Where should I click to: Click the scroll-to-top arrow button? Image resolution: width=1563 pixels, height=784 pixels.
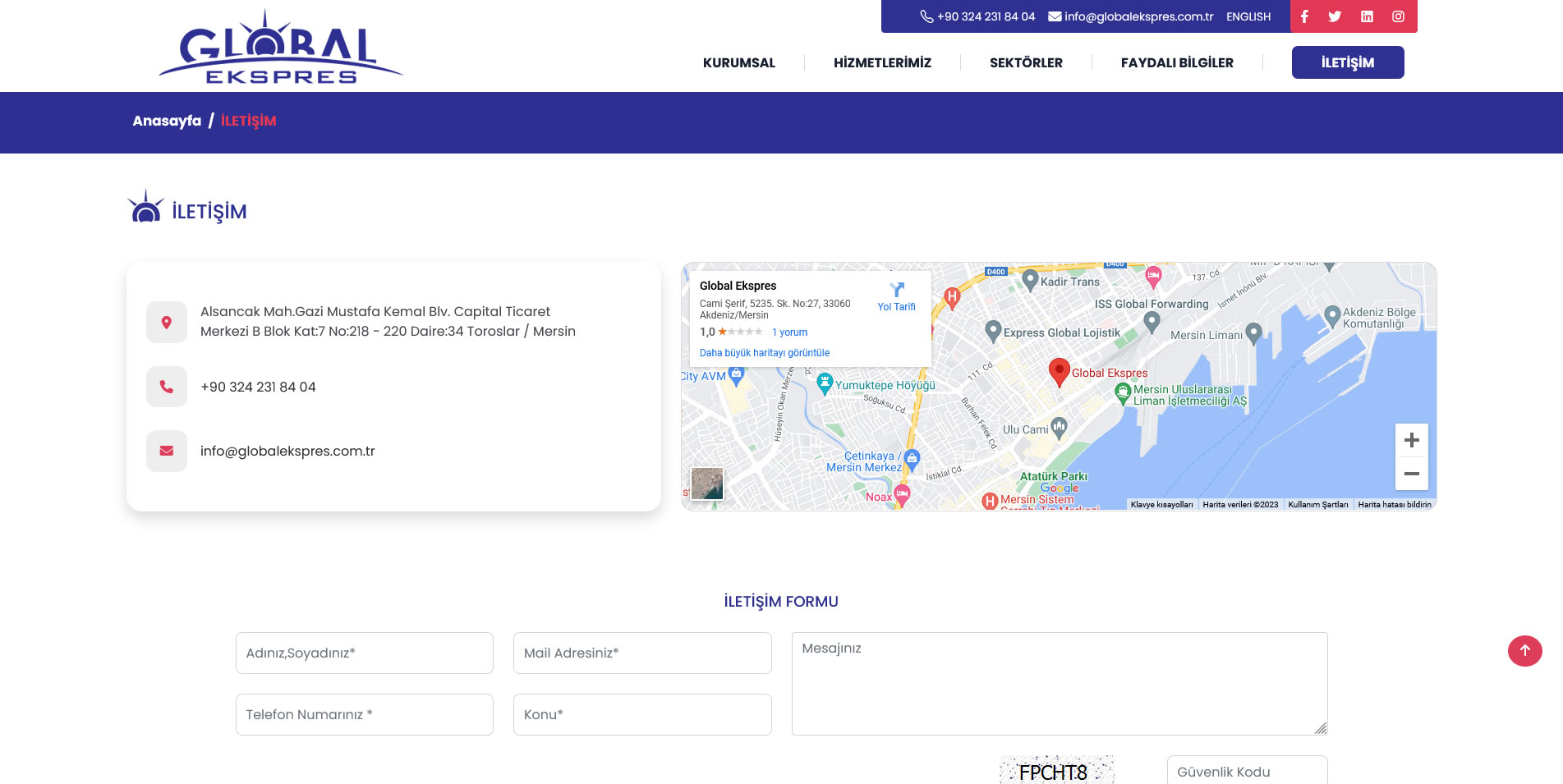point(1524,651)
